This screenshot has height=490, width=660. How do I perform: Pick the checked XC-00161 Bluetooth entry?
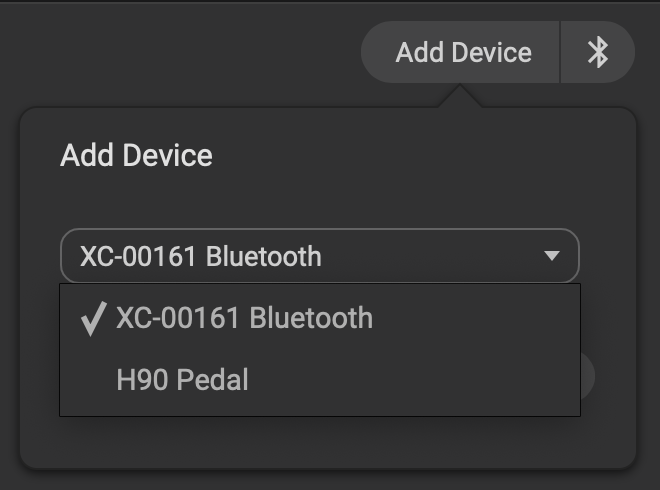click(244, 318)
